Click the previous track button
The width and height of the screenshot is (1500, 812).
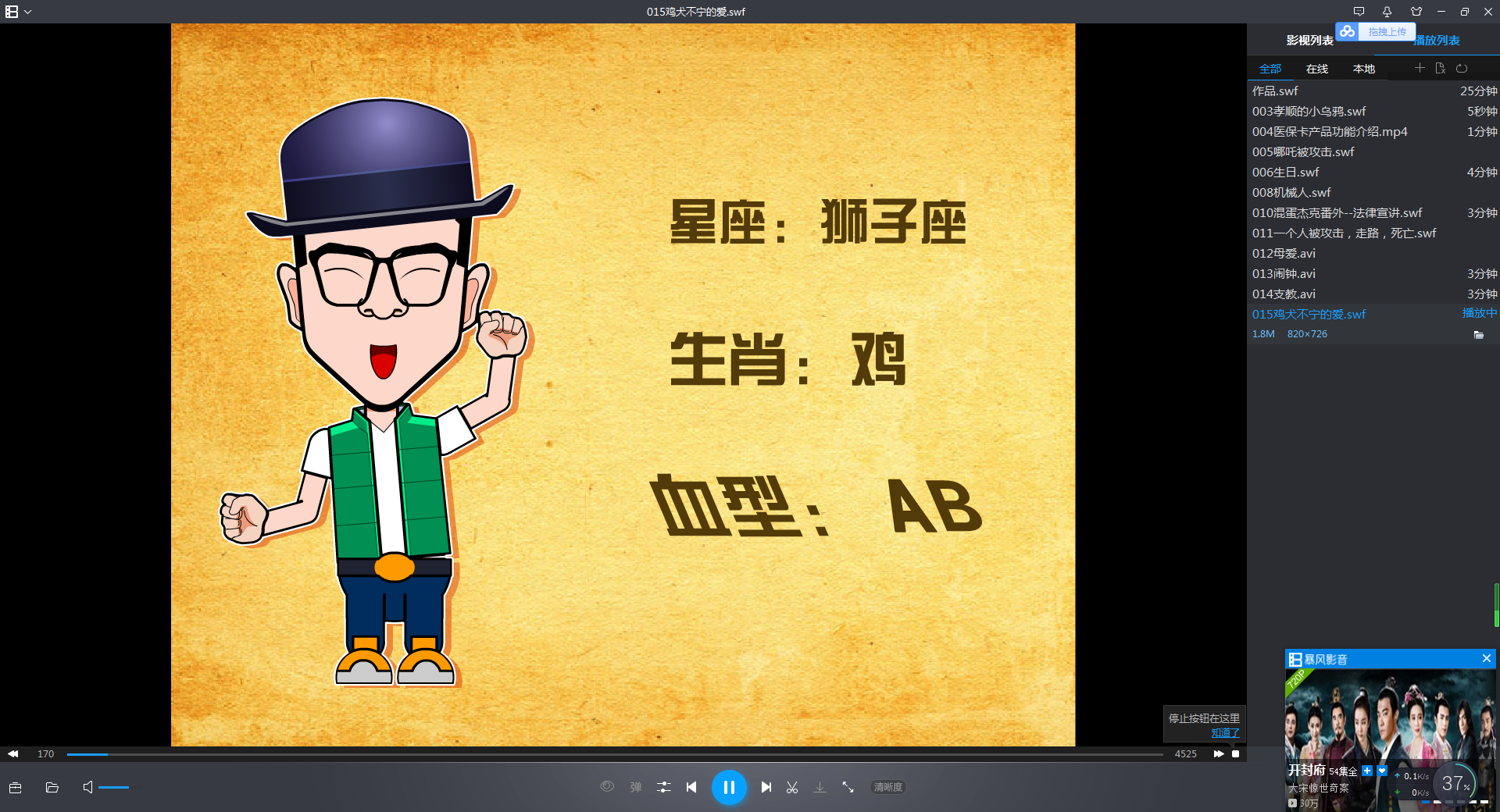[x=691, y=787]
